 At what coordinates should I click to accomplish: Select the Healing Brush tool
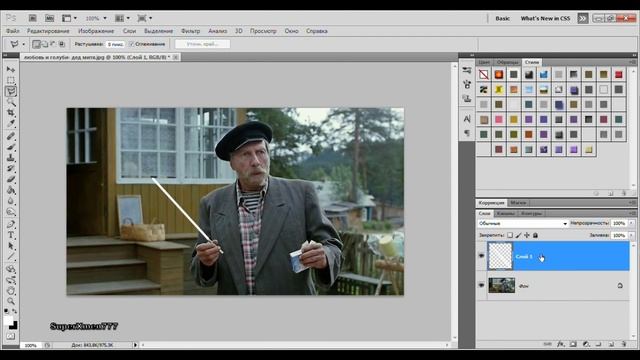click(11, 136)
